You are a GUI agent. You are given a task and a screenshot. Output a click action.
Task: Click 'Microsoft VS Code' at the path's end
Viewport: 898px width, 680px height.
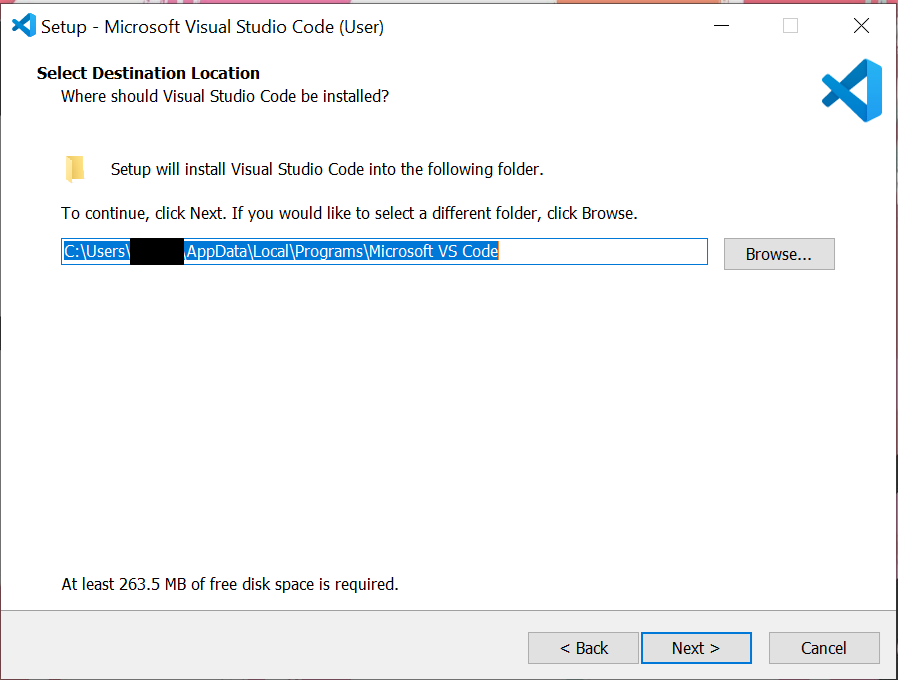pyautogui.click(x=433, y=252)
